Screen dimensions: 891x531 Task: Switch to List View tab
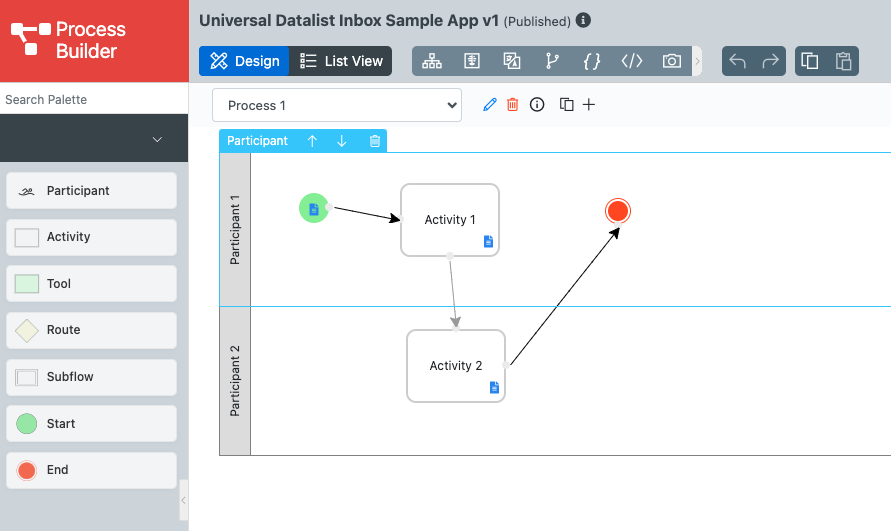tap(341, 61)
